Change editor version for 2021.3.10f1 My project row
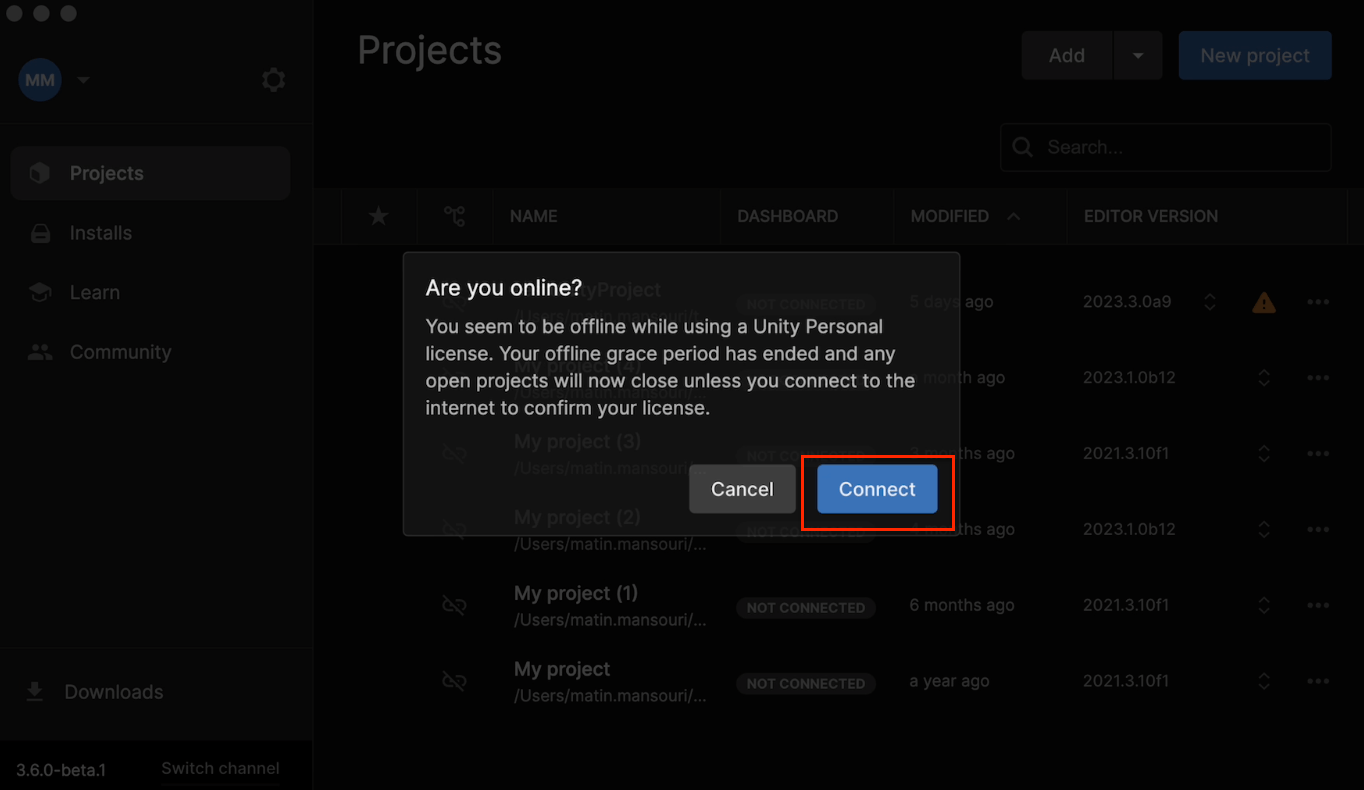 tap(1263, 681)
